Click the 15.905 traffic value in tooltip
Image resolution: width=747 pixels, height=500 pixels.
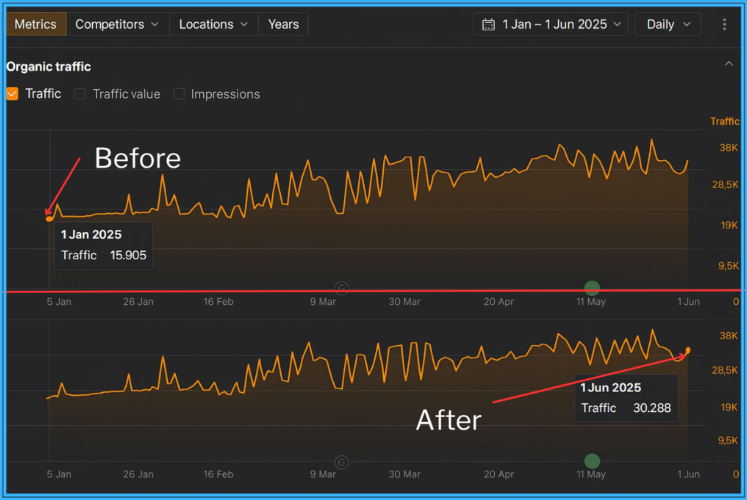tap(128, 255)
